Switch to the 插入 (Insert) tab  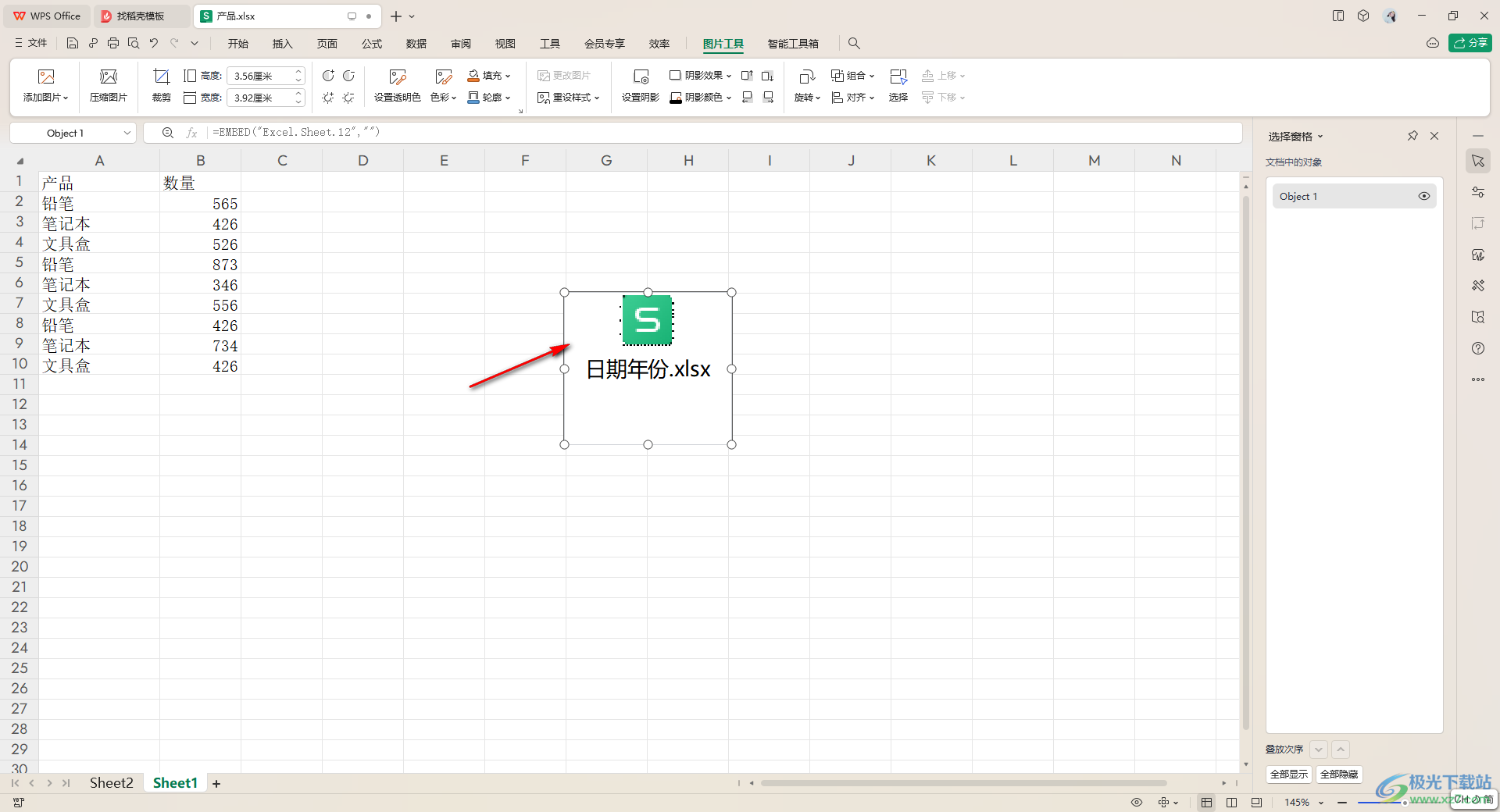(x=283, y=44)
